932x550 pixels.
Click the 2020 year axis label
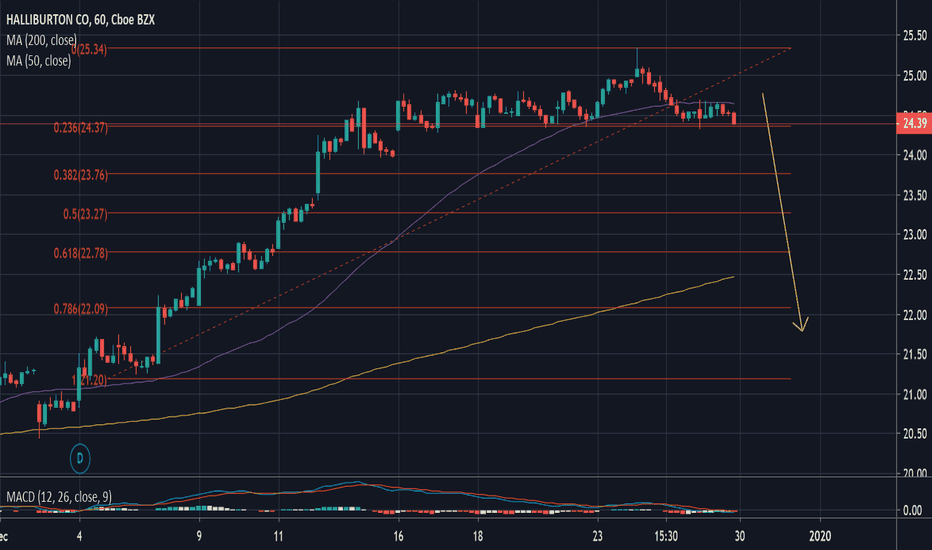[820, 536]
